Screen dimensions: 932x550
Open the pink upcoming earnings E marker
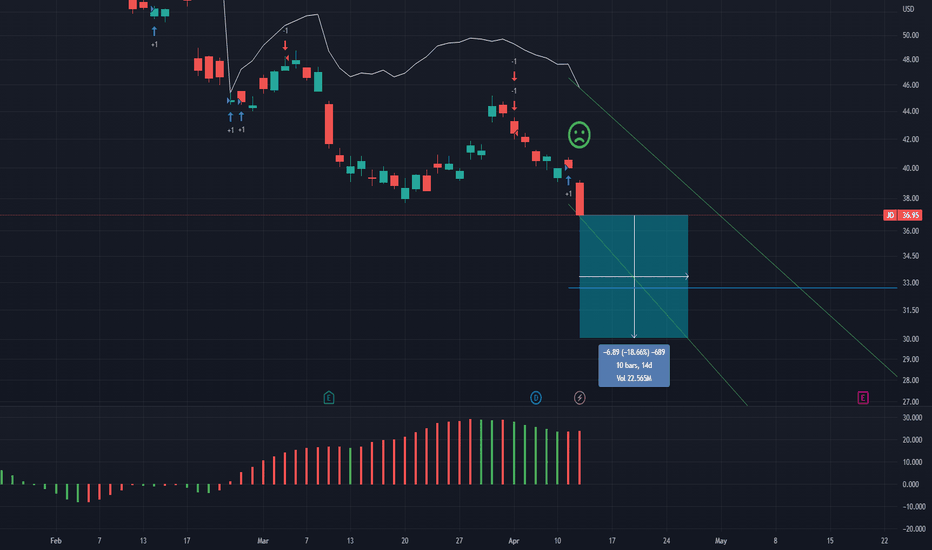(x=862, y=397)
